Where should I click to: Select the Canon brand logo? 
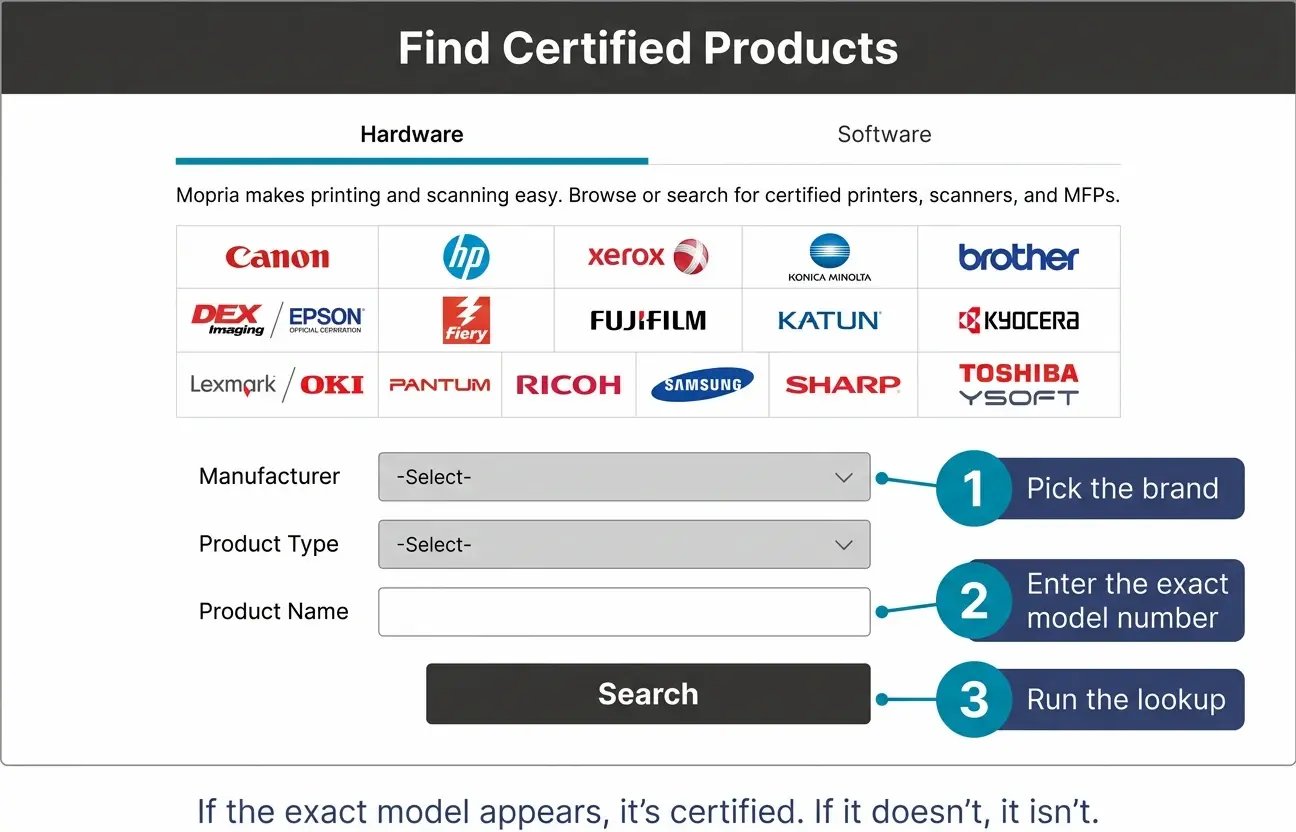(x=277, y=257)
